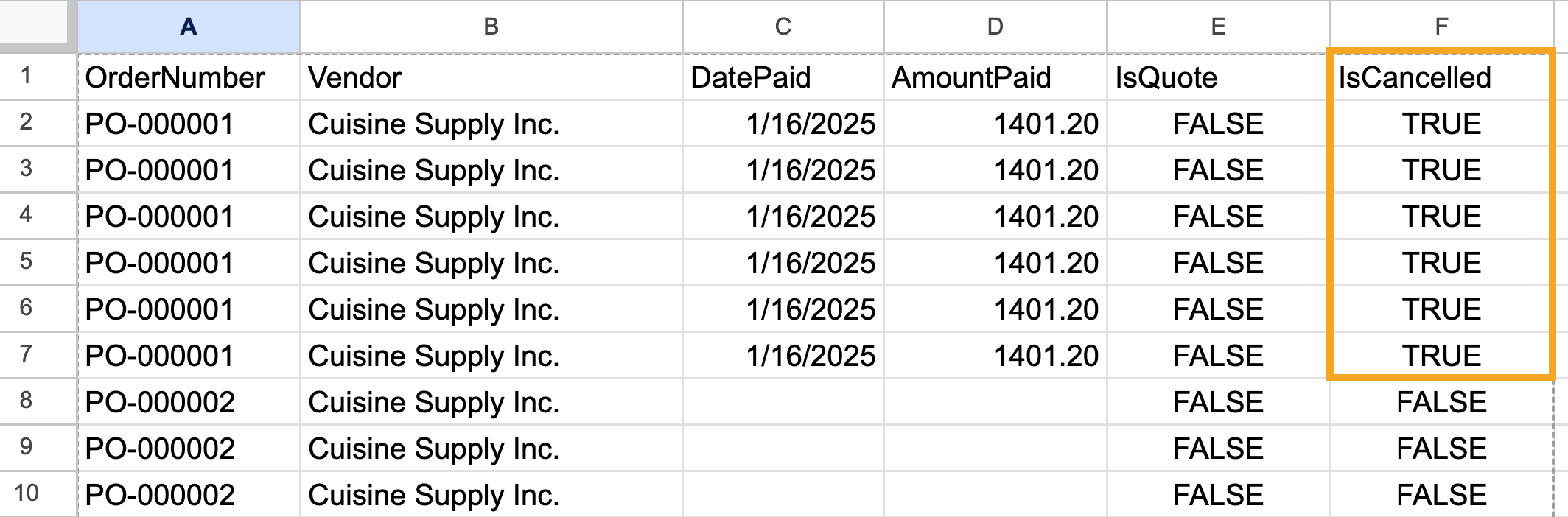
Task: Click the PO-000002 cell in row 8
Action: click(x=188, y=401)
